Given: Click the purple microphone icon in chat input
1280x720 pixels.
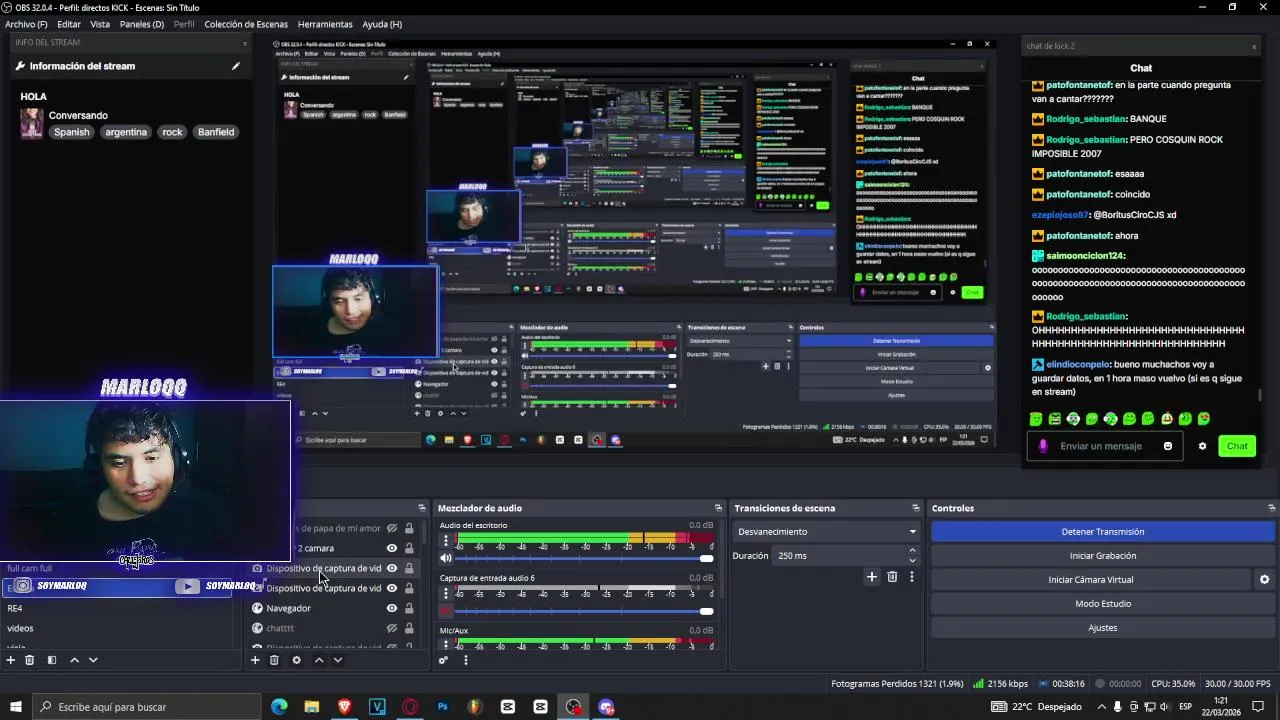Looking at the screenshot, I should click(x=1043, y=446).
